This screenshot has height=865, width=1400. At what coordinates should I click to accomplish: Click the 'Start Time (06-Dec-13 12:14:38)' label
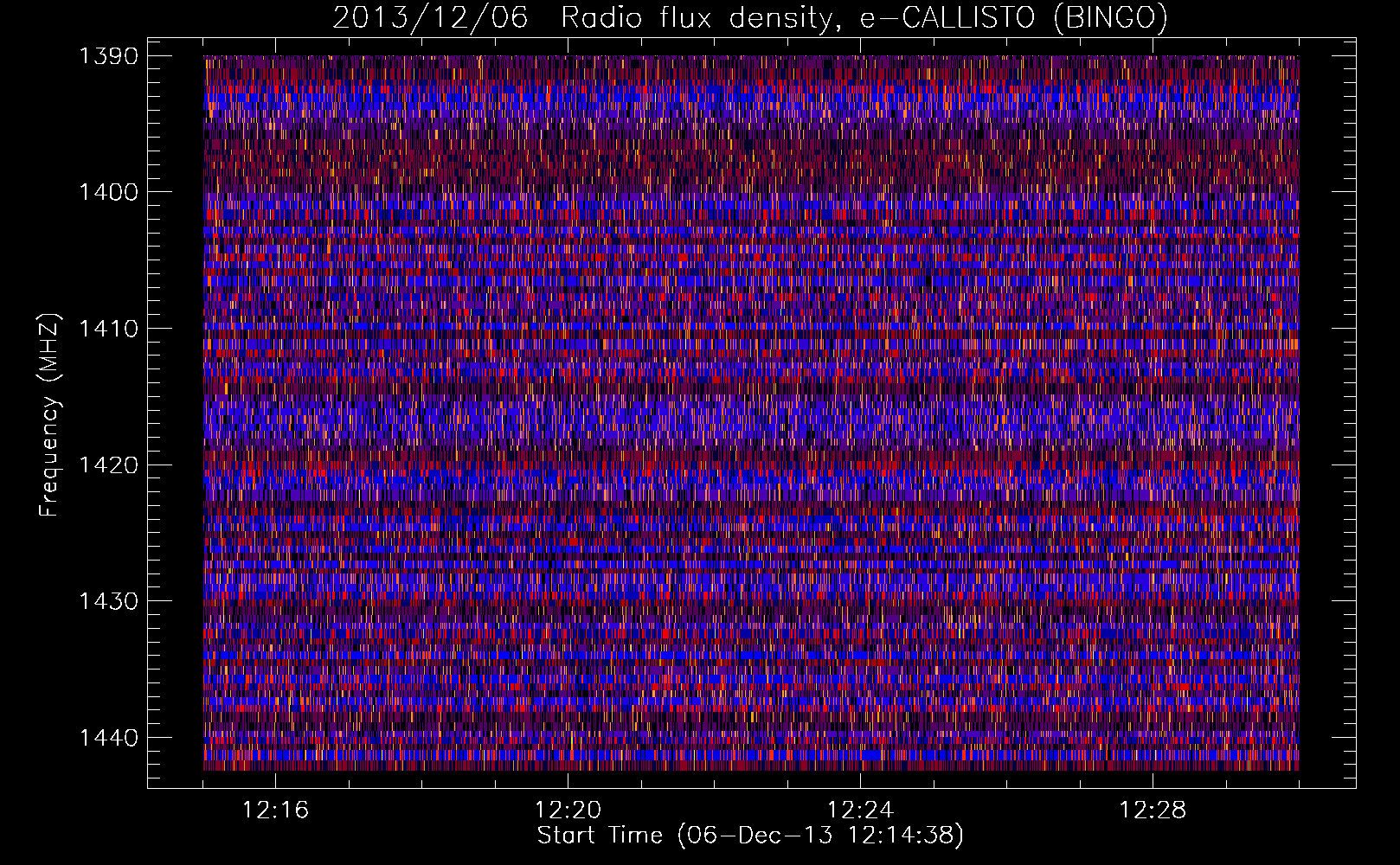pos(750,836)
